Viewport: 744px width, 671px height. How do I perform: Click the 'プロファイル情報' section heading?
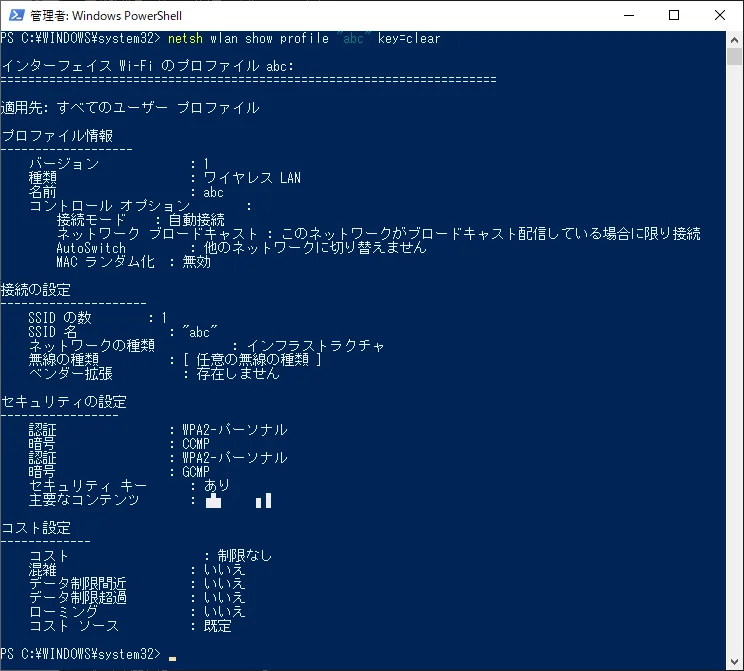[x=57, y=136]
